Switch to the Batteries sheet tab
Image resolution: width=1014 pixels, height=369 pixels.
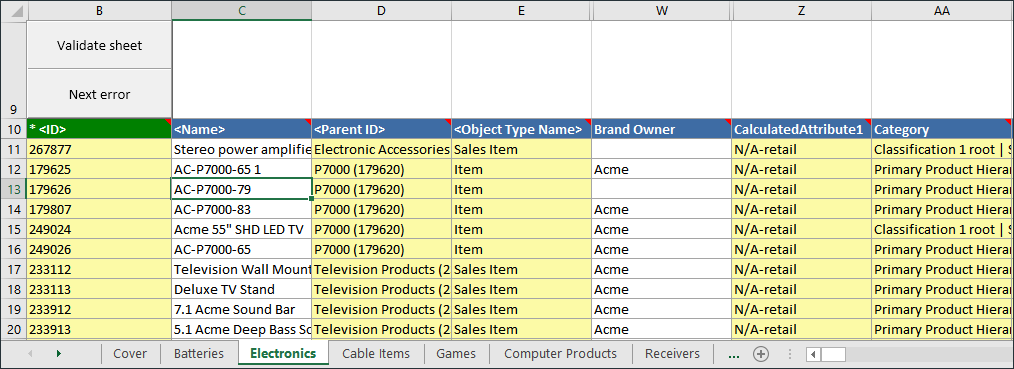(199, 353)
